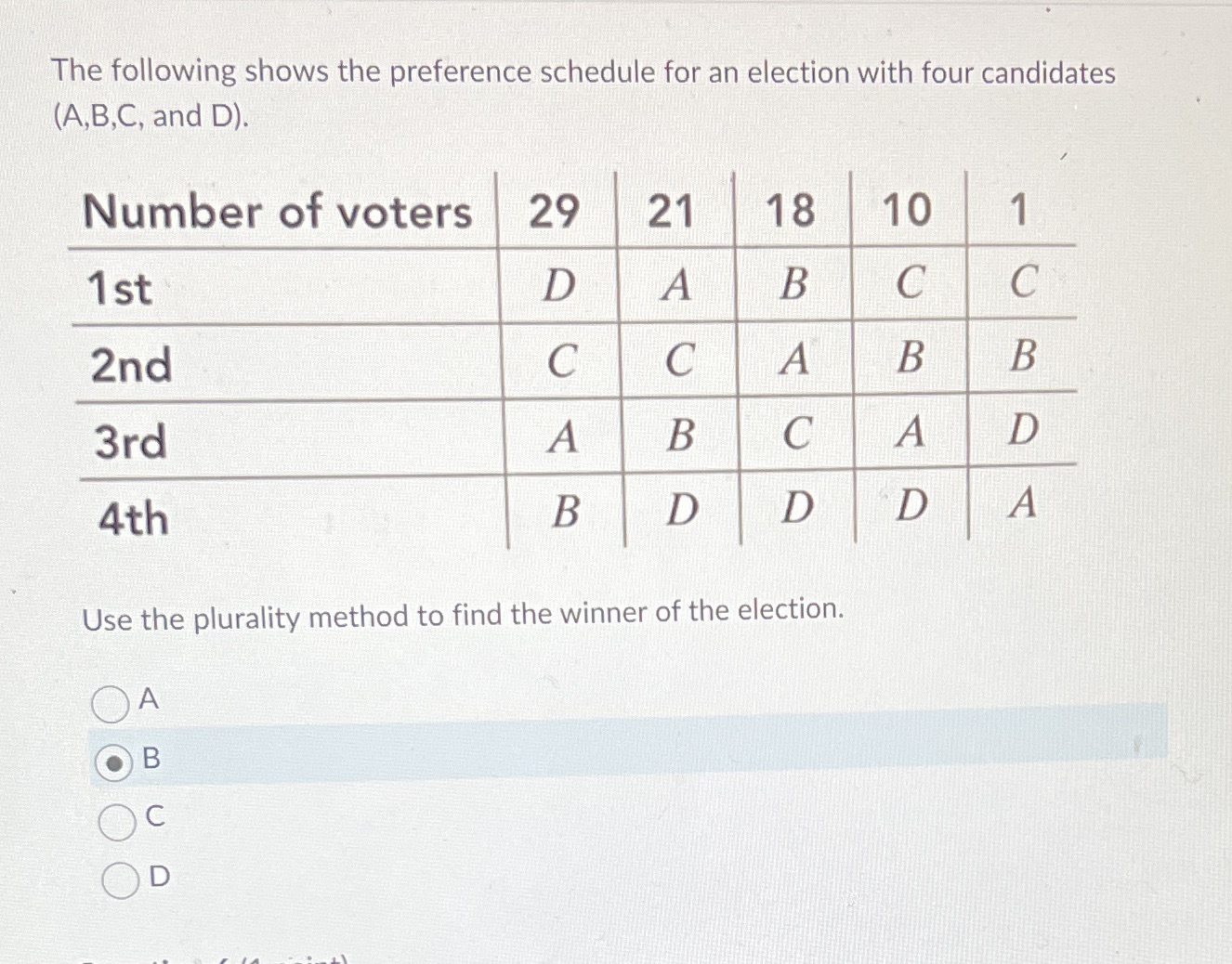1232x964 pixels.
Task: Click the 'Number of voters' table header
Action: click(x=278, y=212)
